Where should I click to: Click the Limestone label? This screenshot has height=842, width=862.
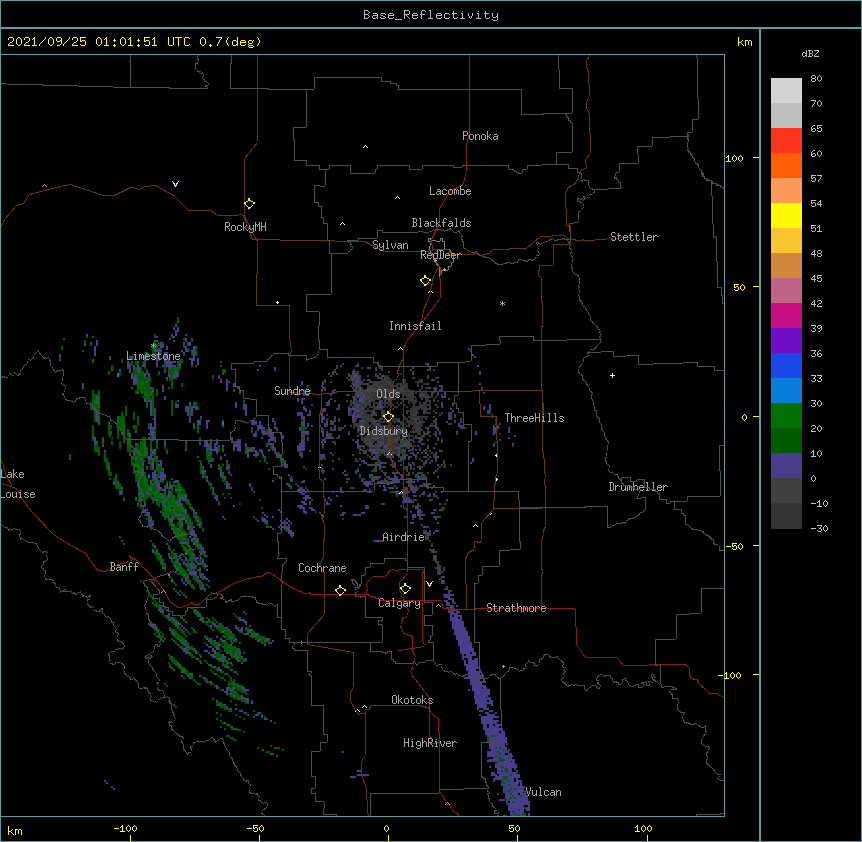(153, 356)
